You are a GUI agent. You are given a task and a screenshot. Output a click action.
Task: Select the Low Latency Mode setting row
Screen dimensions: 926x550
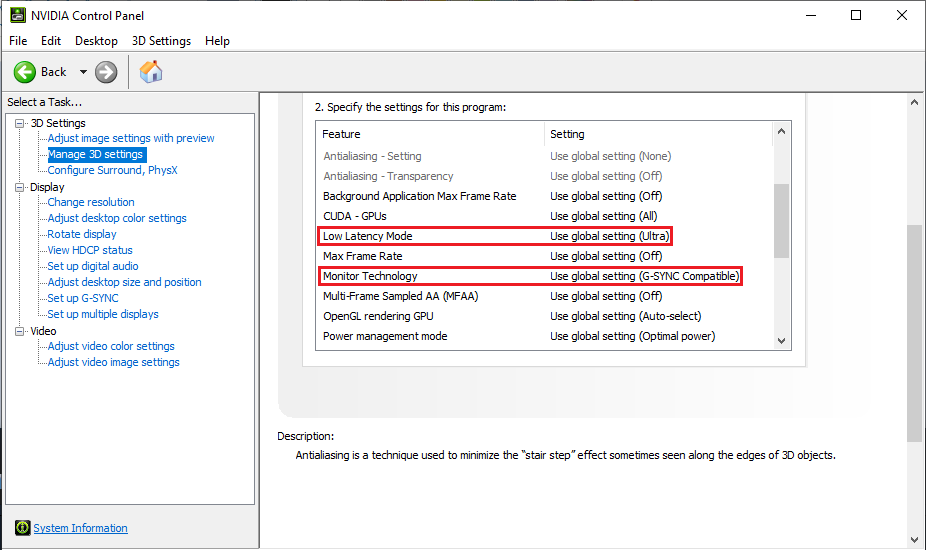pos(367,236)
